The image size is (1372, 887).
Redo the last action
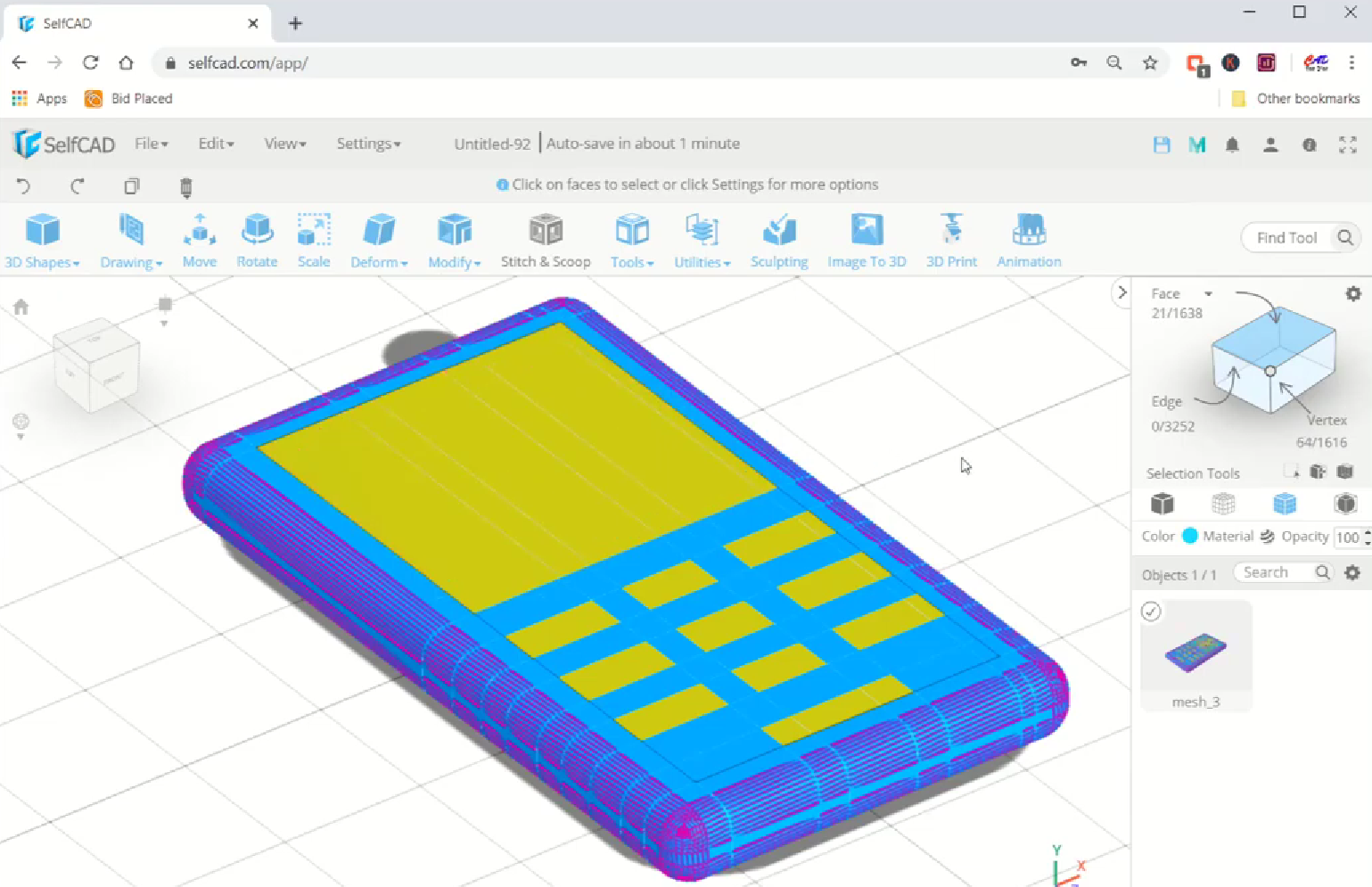[x=78, y=186]
